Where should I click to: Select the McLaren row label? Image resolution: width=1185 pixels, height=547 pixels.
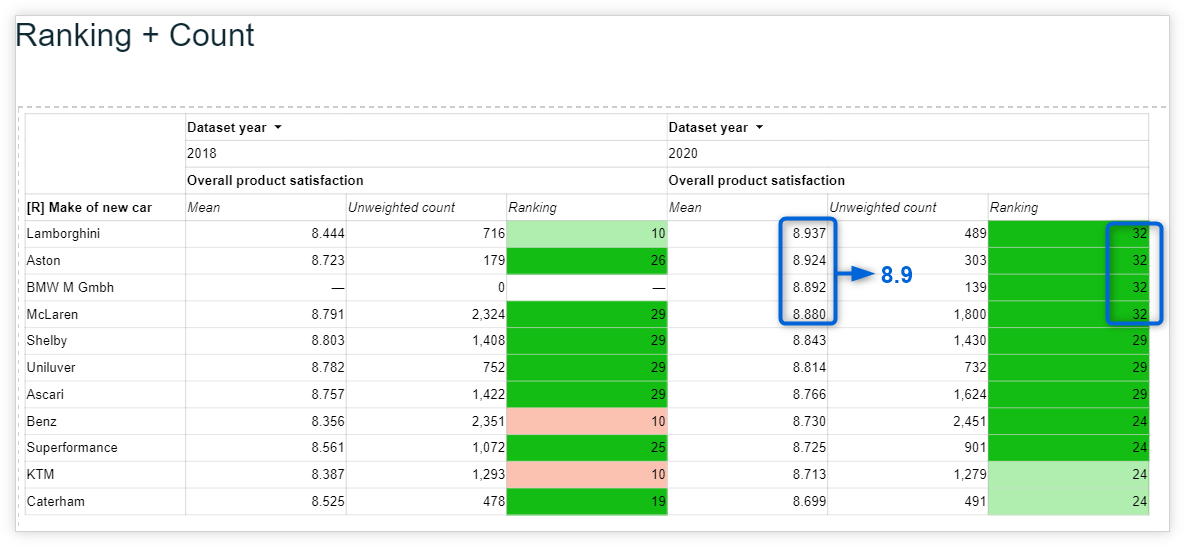[x=52, y=314]
